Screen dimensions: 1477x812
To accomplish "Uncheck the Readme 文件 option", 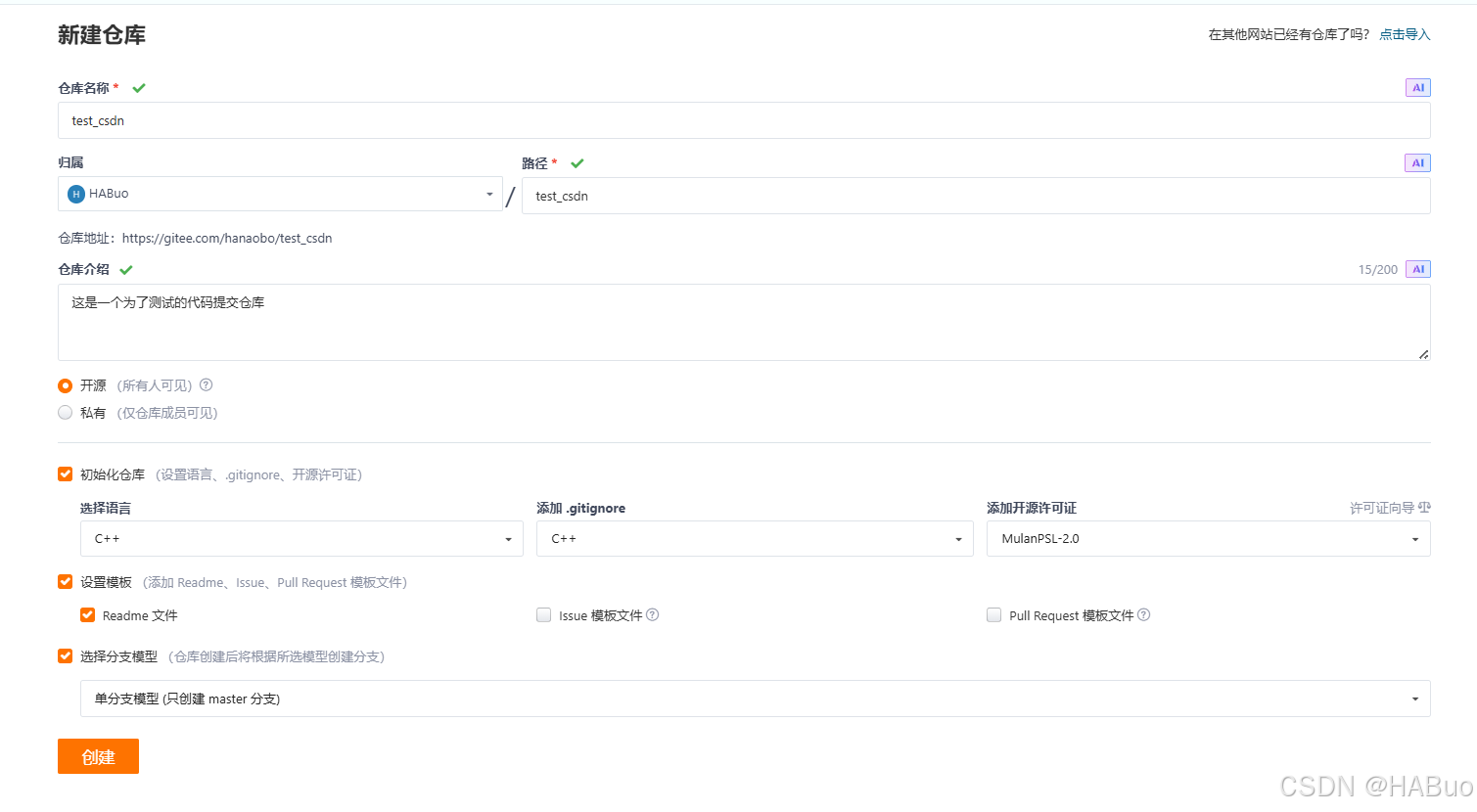I will 87,614.
